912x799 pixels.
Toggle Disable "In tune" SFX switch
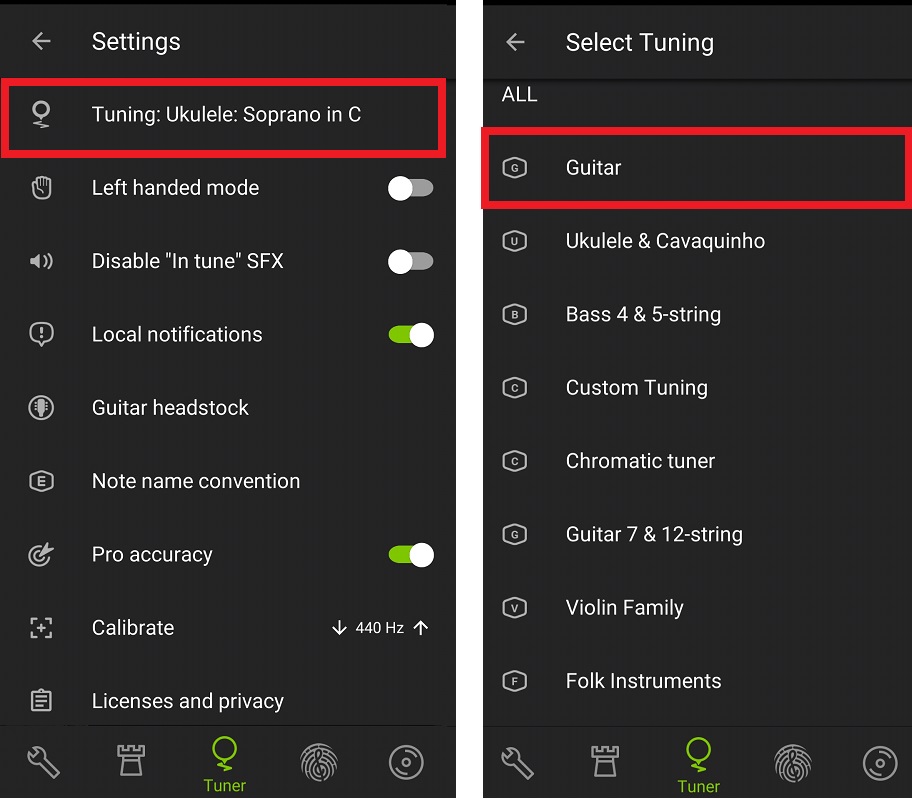411,262
